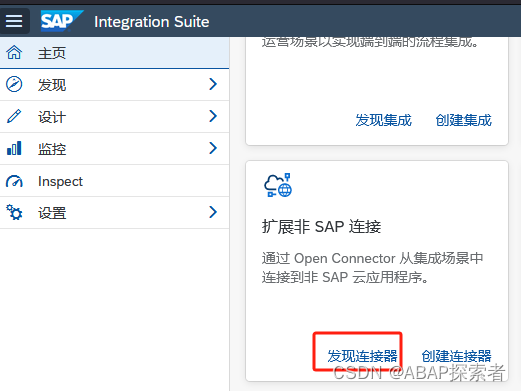Open the 发现 navigation item
The width and height of the screenshot is (521, 391).
click(x=114, y=85)
